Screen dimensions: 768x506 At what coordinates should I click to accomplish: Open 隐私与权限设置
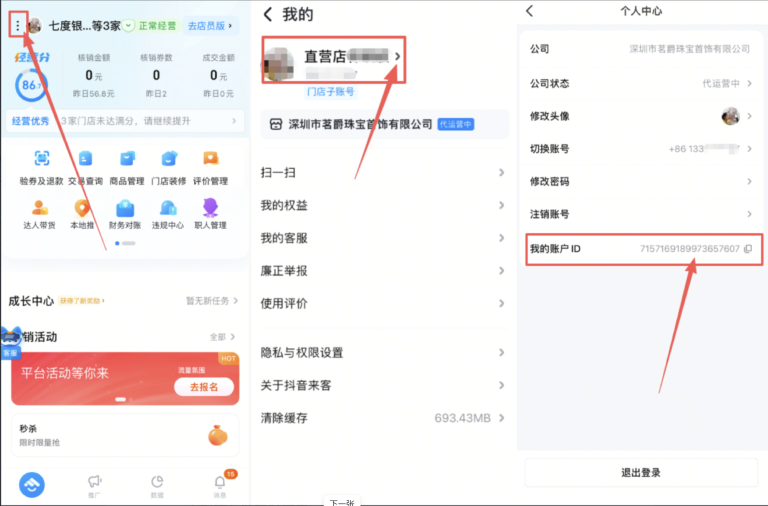pos(384,353)
